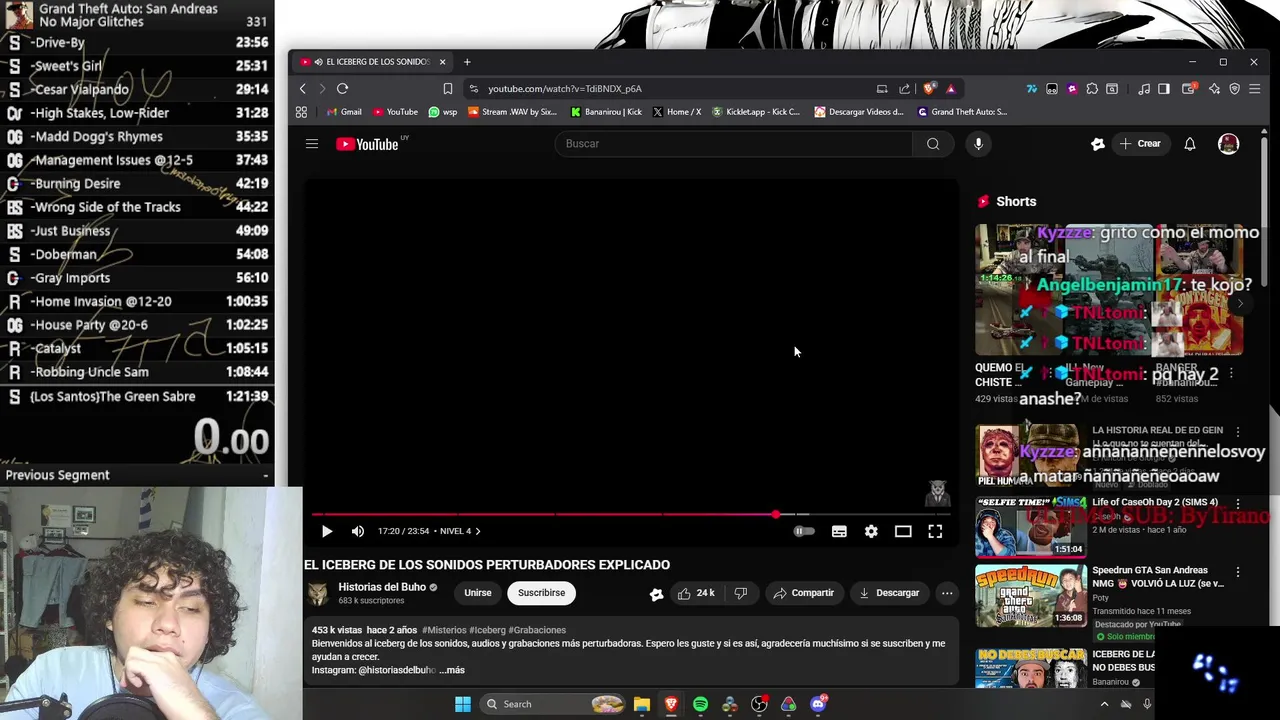Dislike the video with the thumbs-down
Screen dimensions: 1280x720
[x=741, y=593]
